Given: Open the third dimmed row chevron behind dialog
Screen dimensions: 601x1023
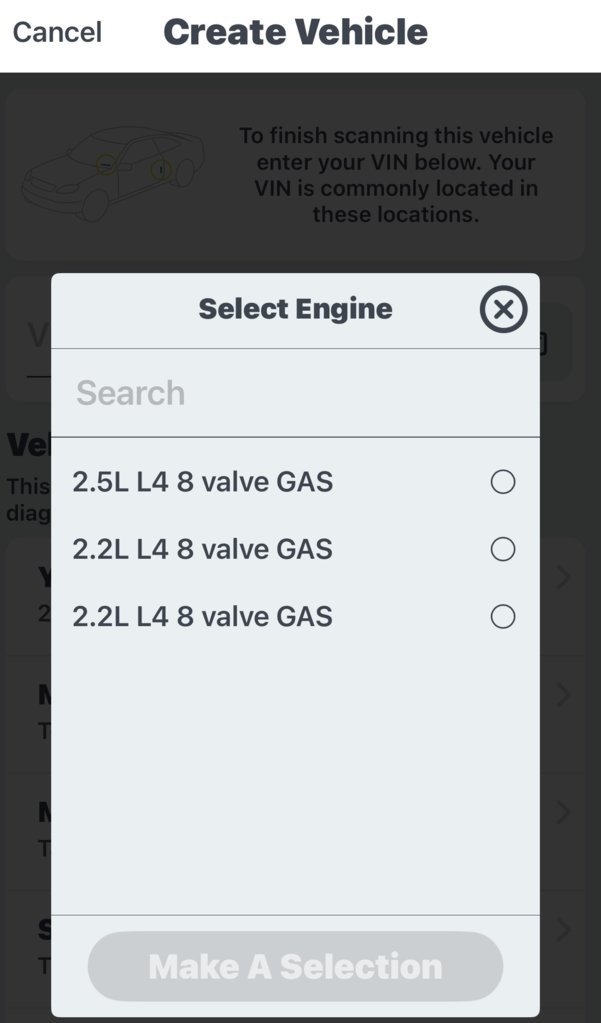Looking at the screenshot, I should 563,812.
